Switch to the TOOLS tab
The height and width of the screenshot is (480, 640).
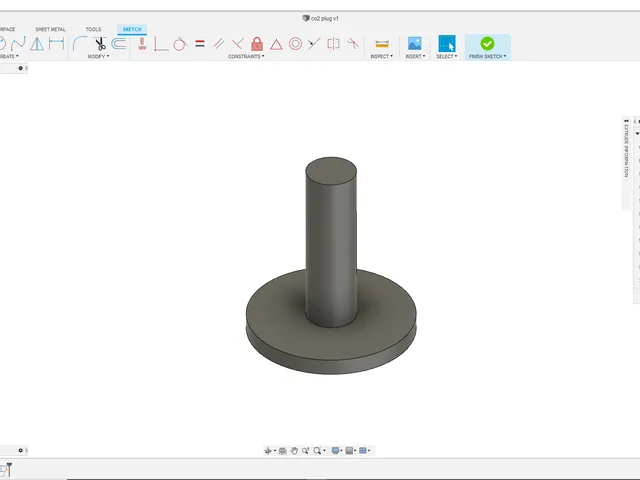[x=93, y=29]
